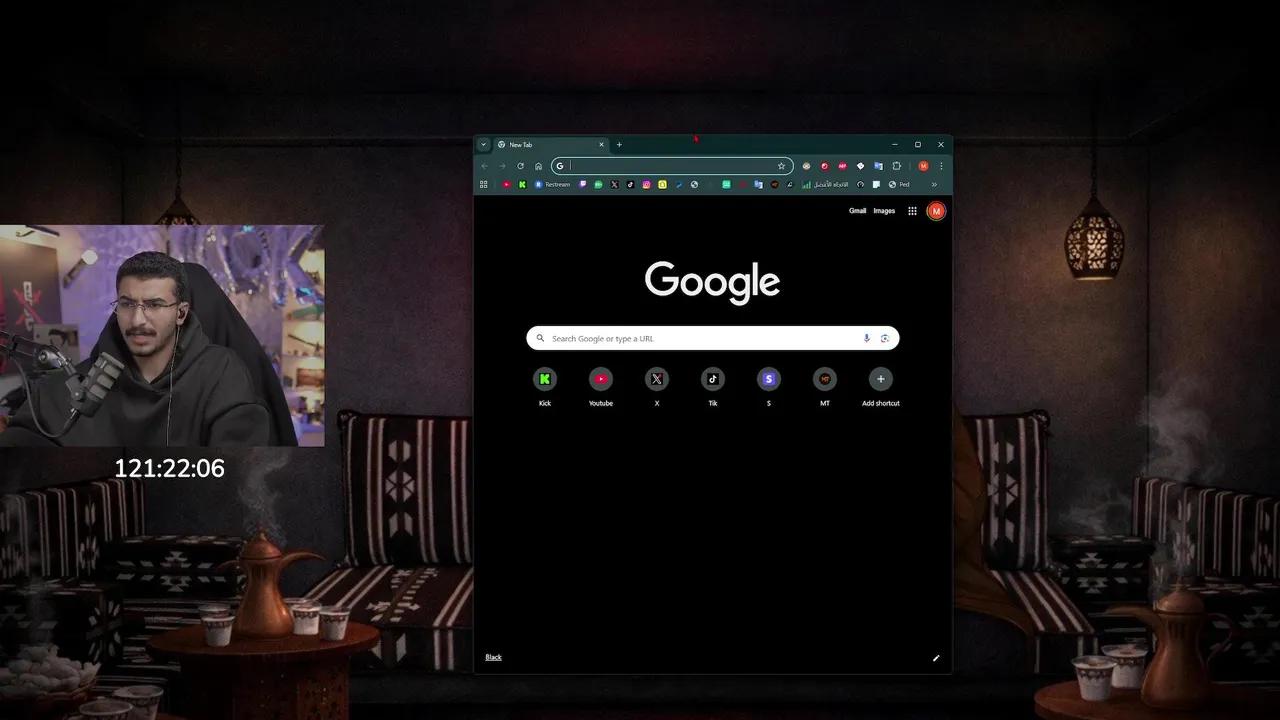Open the Google apps grid
The image size is (1280, 720).
coord(912,211)
